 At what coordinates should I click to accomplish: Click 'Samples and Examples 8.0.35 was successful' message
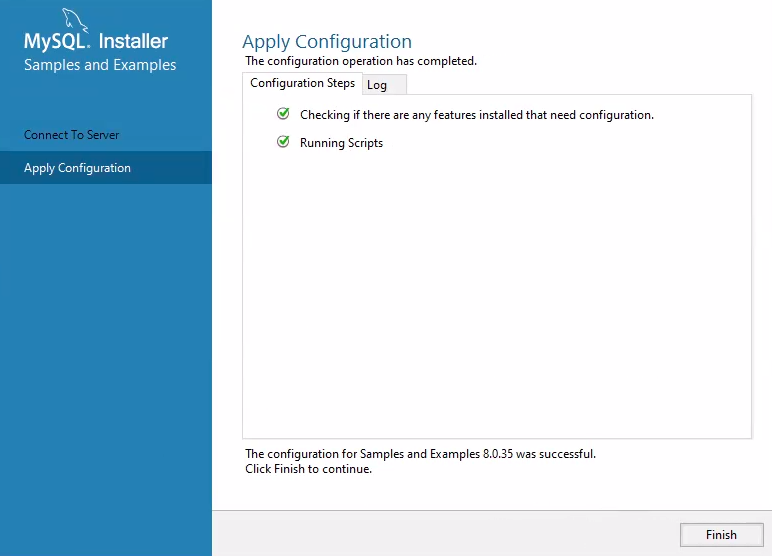[x=420, y=454]
